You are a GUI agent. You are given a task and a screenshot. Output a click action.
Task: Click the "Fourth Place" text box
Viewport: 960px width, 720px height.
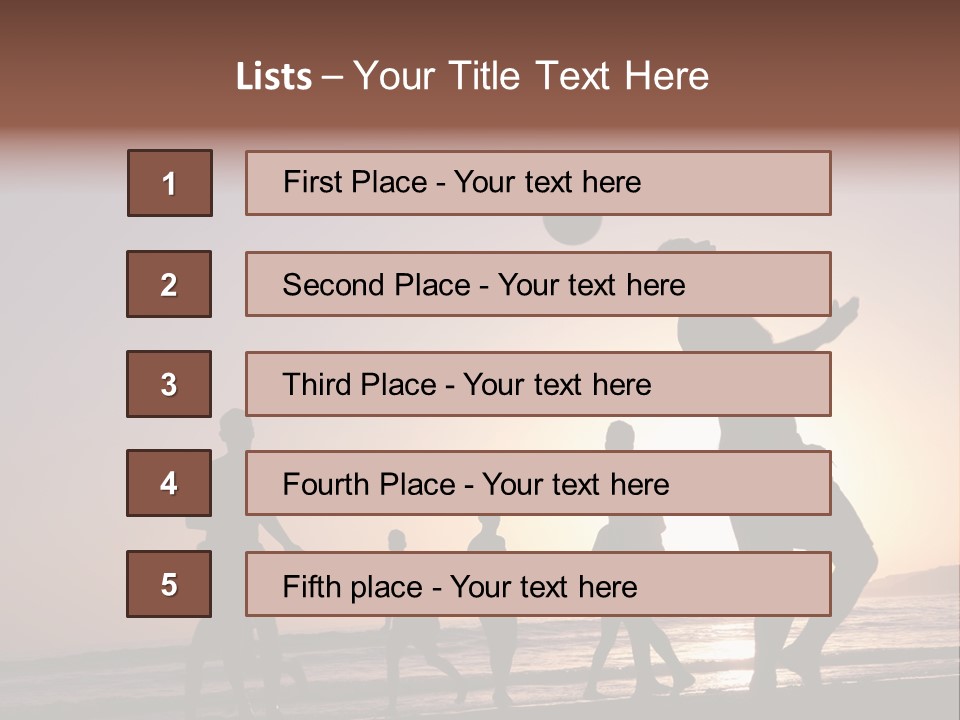[x=538, y=484]
